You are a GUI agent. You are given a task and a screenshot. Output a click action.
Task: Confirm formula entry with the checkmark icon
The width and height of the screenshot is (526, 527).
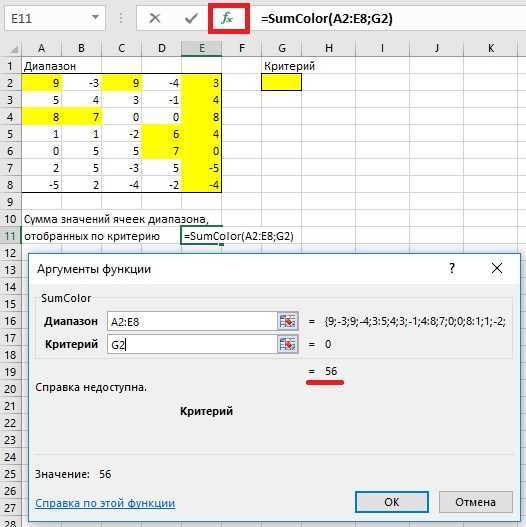pyautogui.click(x=192, y=18)
